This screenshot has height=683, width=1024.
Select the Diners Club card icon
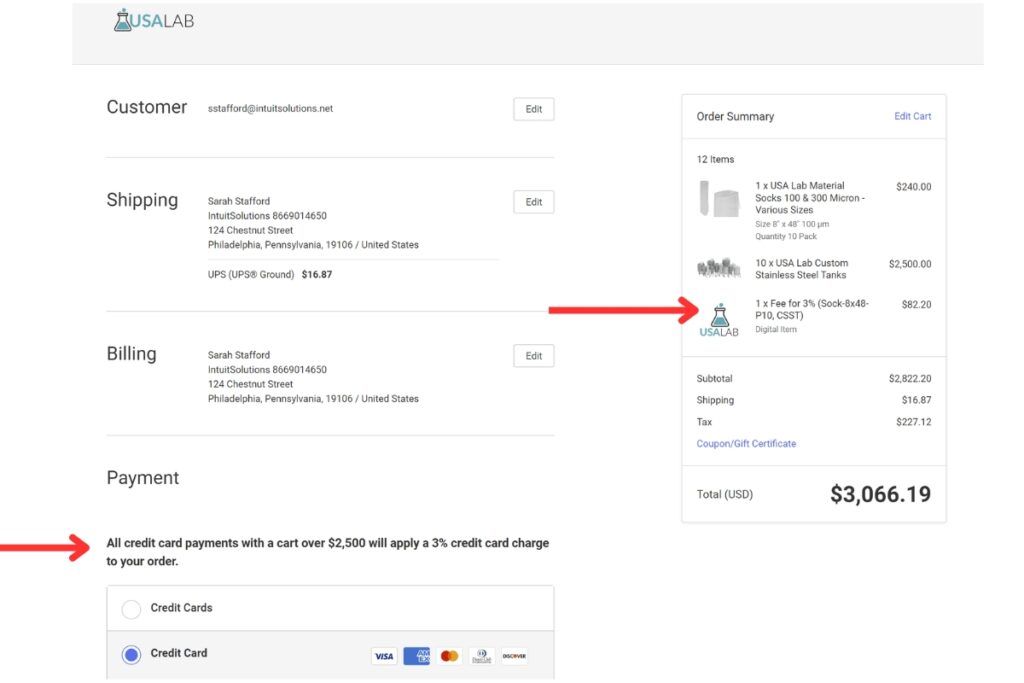pyautogui.click(x=480, y=656)
